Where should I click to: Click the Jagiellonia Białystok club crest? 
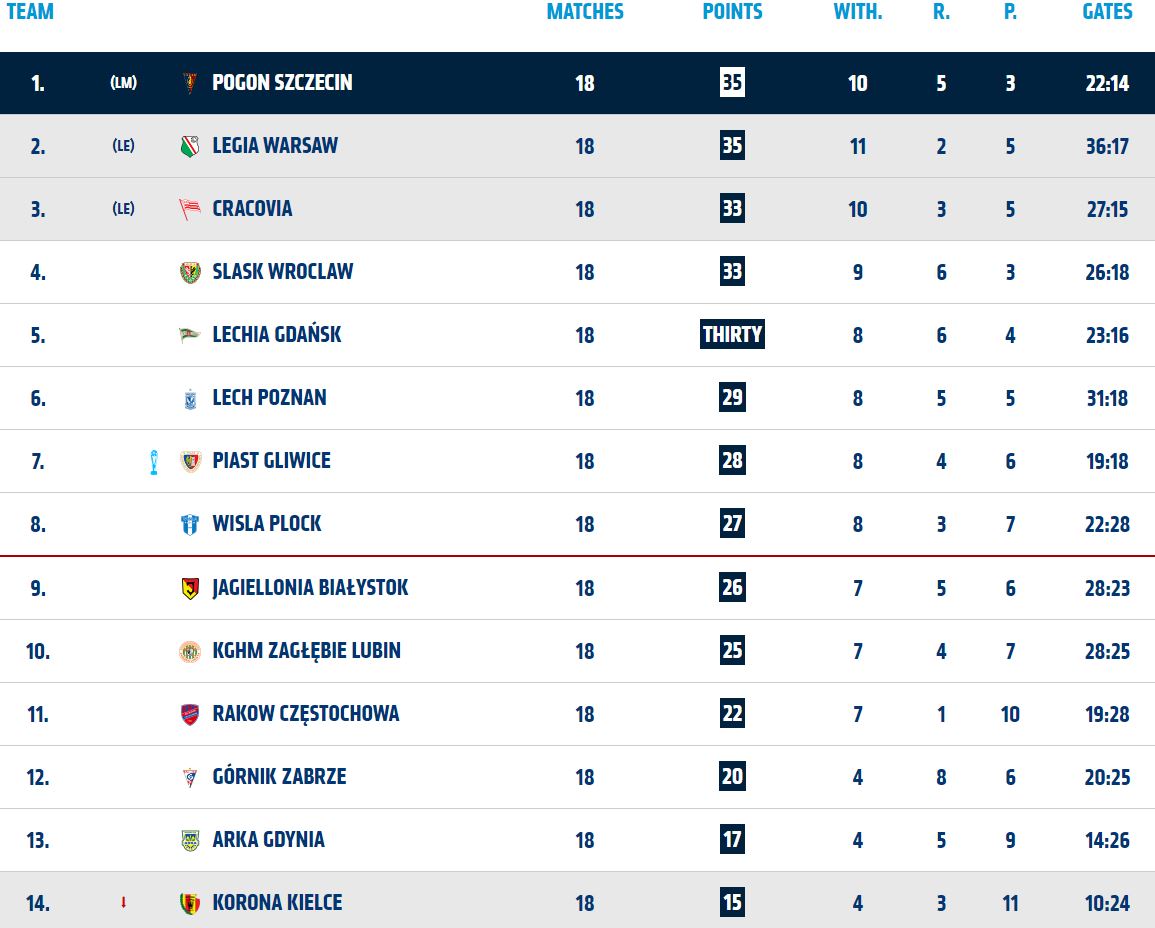pos(190,588)
